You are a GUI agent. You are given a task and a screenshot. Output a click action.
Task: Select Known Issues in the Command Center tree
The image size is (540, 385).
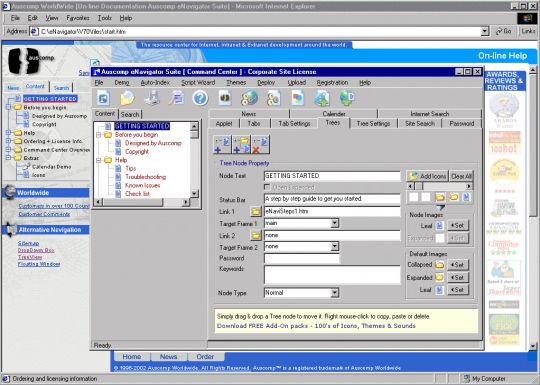coord(143,185)
